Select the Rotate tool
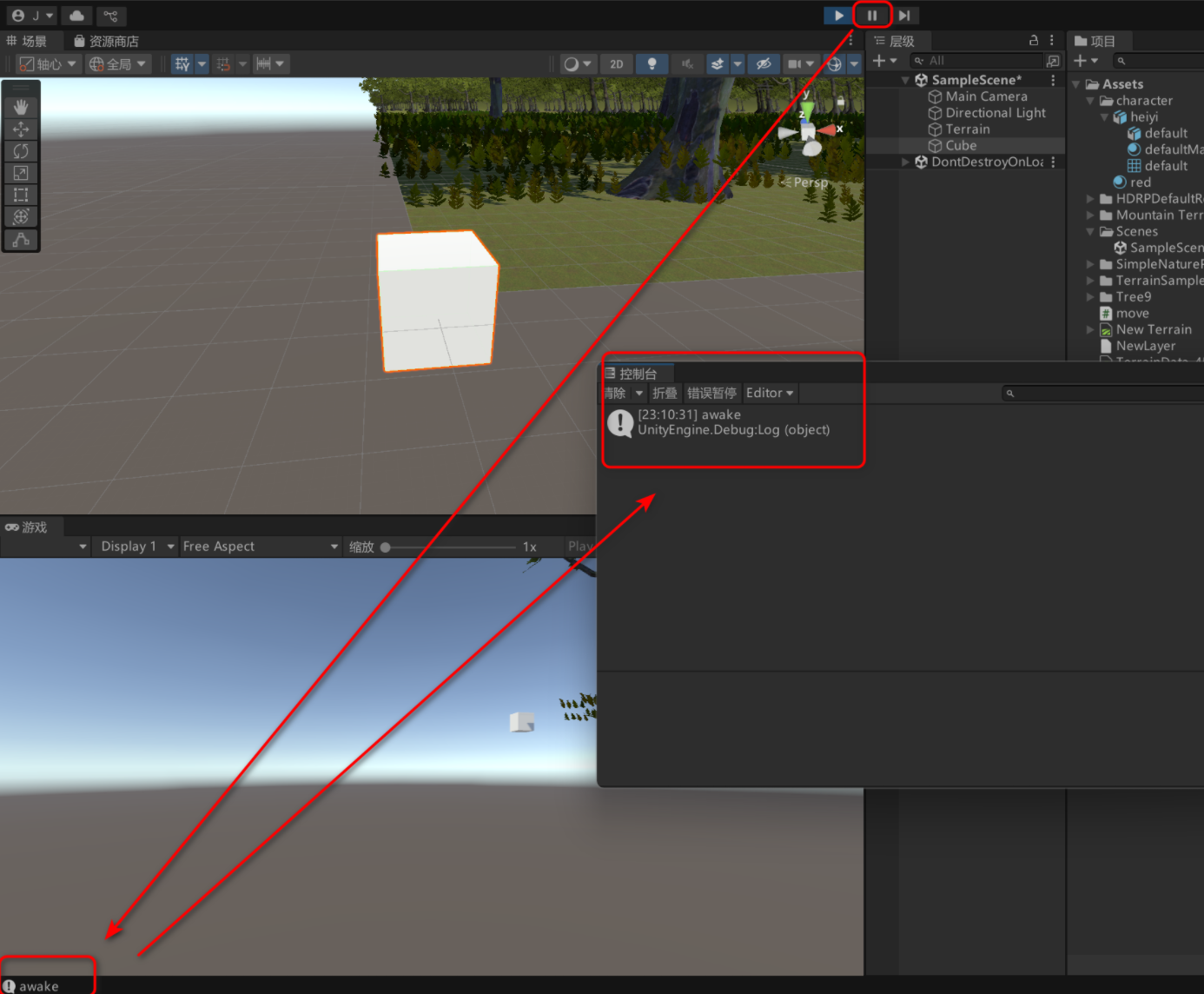 pyautogui.click(x=21, y=151)
